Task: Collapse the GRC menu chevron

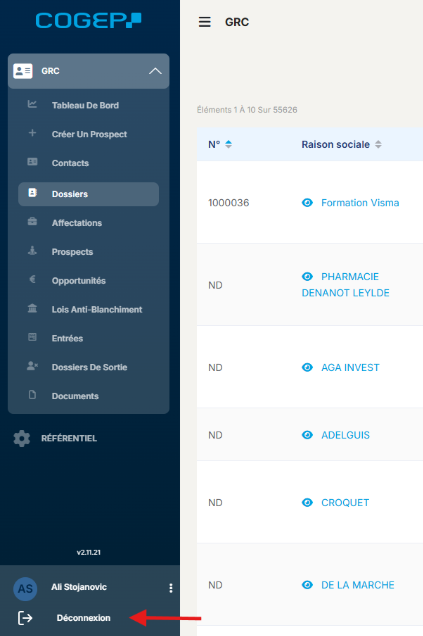Action: [x=155, y=71]
